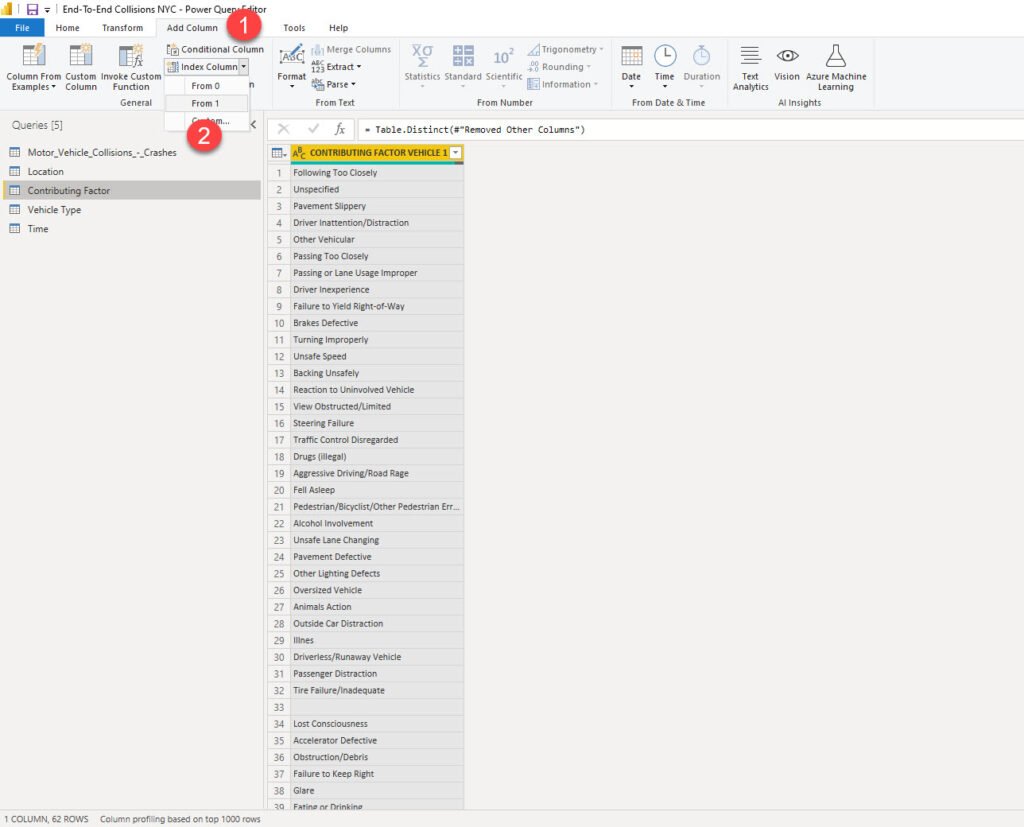This screenshot has height=827, width=1024.
Task: Cancel the formula edit with X
Action: tap(283, 129)
